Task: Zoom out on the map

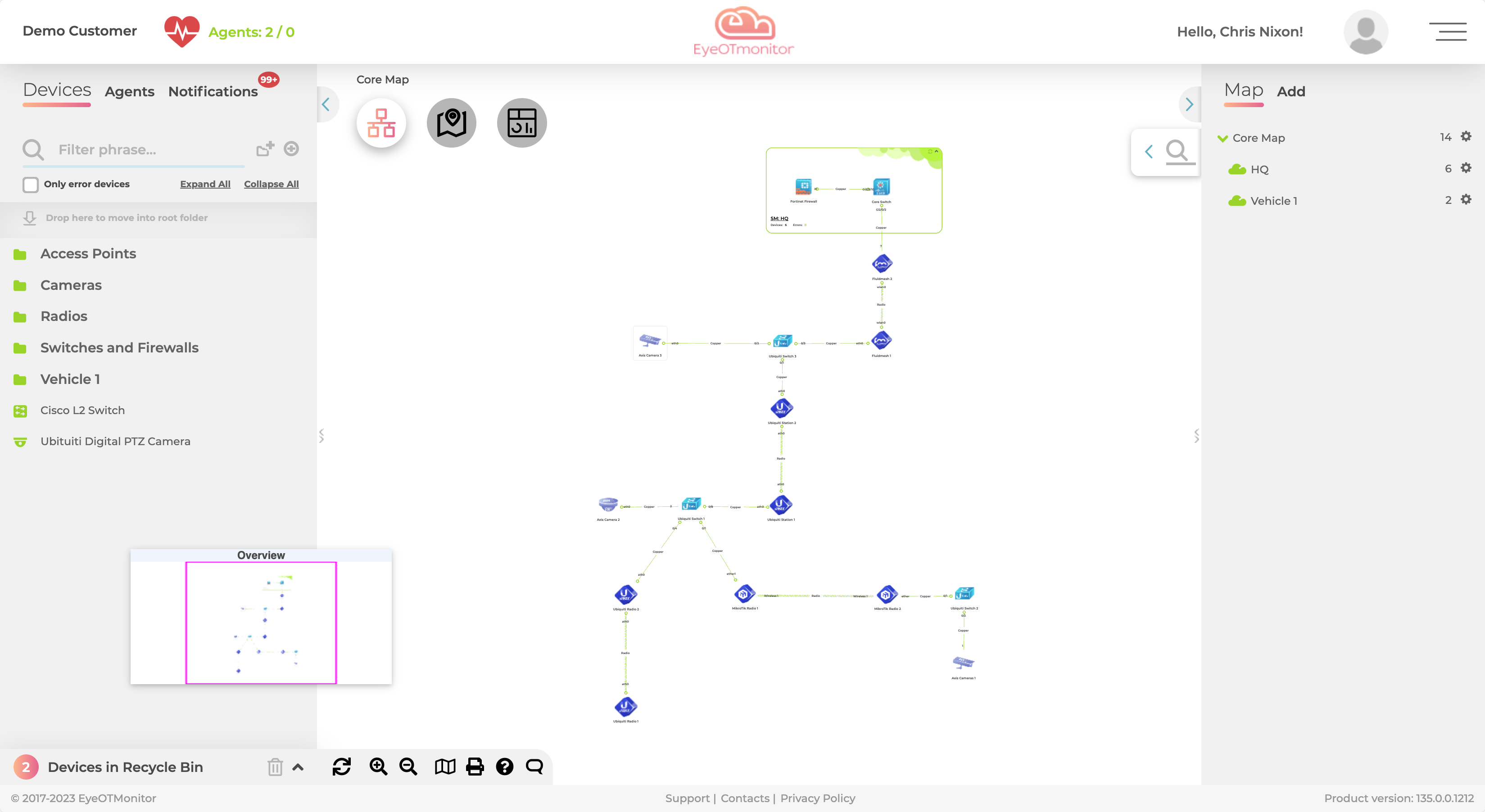Action: tap(408, 767)
